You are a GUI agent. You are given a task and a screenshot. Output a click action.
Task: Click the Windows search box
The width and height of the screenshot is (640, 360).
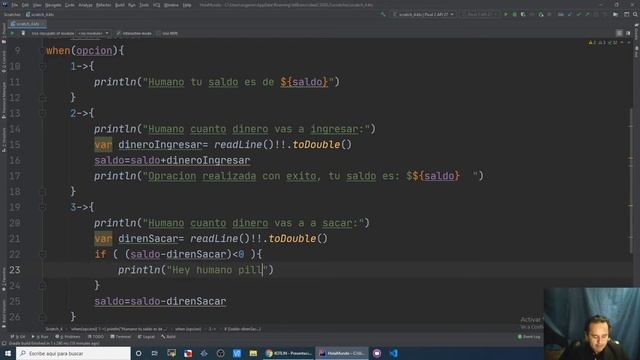tap(73, 353)
